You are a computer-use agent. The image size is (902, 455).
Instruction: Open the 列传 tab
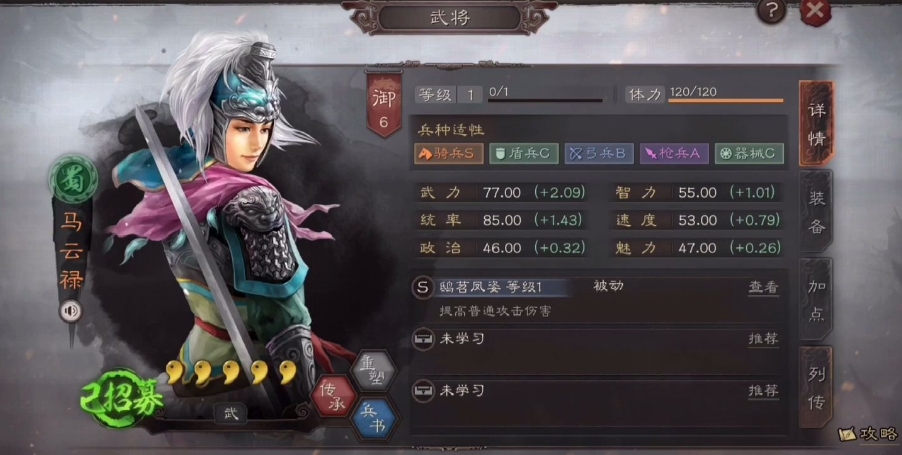pyautogui.click(x=816, y=388)
